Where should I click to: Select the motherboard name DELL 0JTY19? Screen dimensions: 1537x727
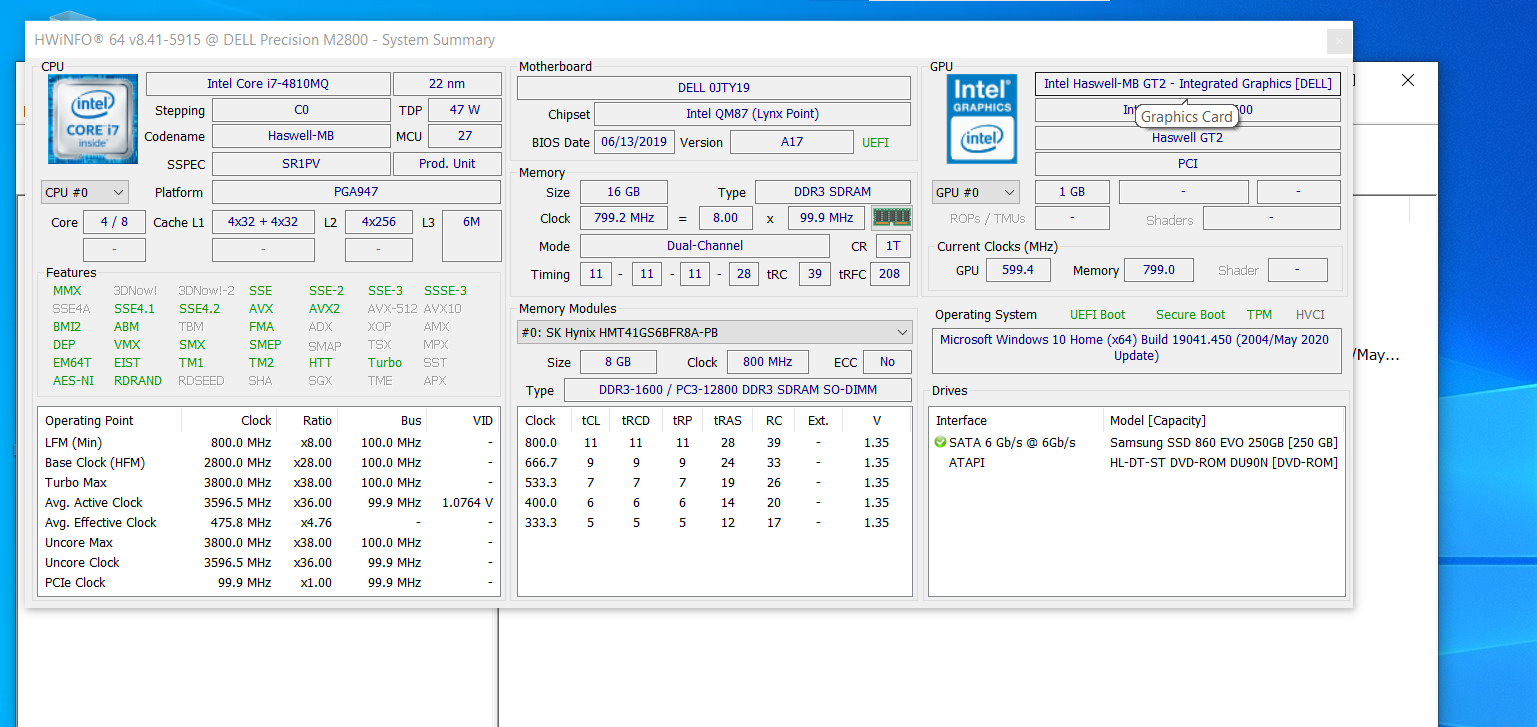pos(714,88)
